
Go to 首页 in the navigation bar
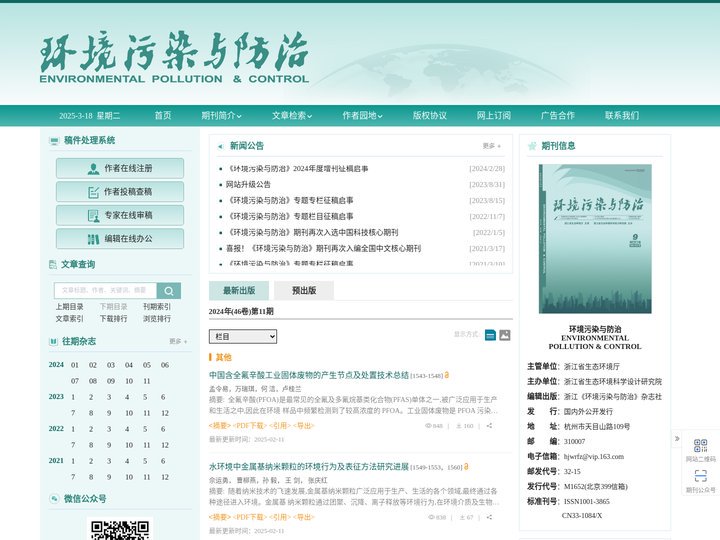point(163,116)
